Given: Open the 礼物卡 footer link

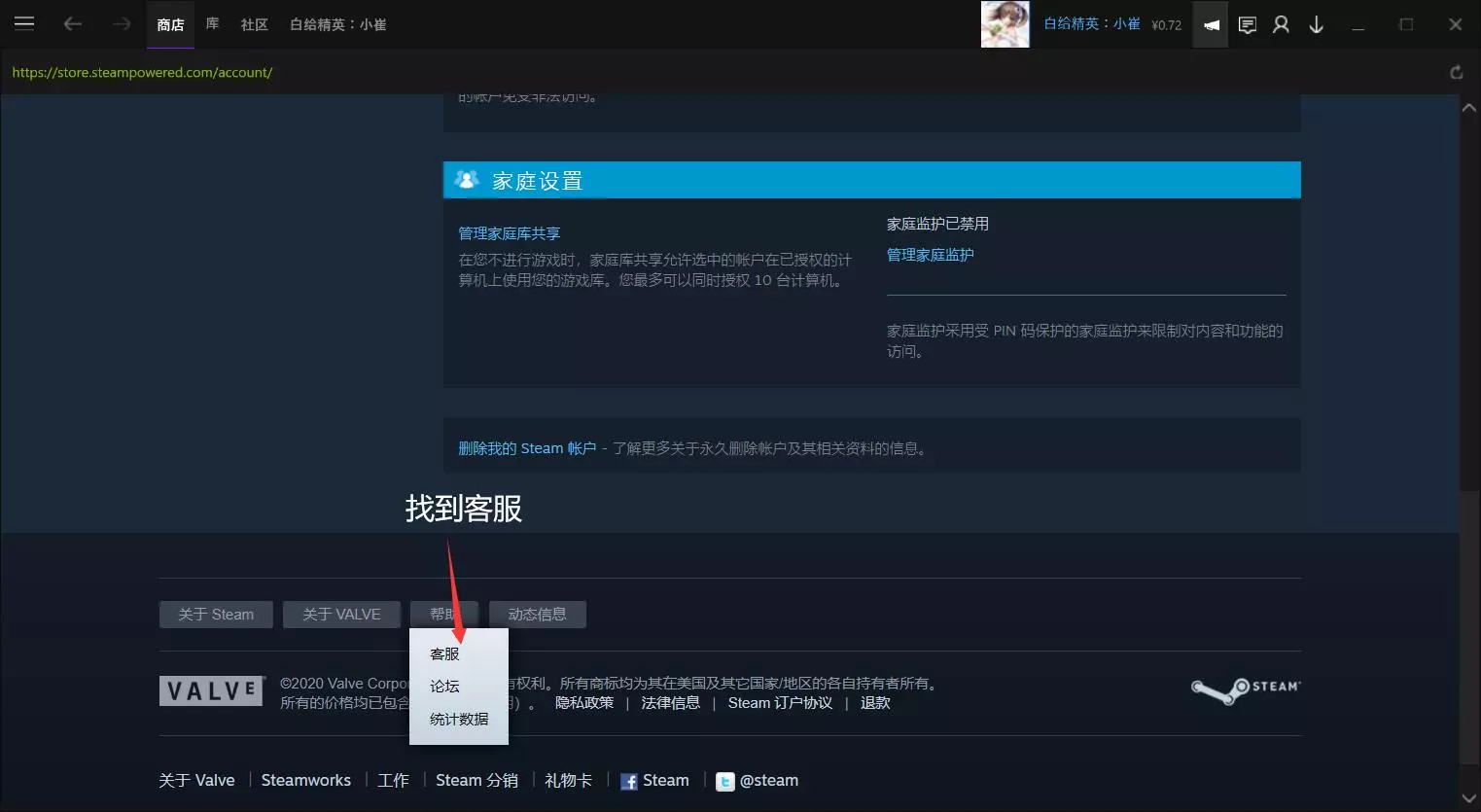Looking at the screenshot, I should [569, 781].
